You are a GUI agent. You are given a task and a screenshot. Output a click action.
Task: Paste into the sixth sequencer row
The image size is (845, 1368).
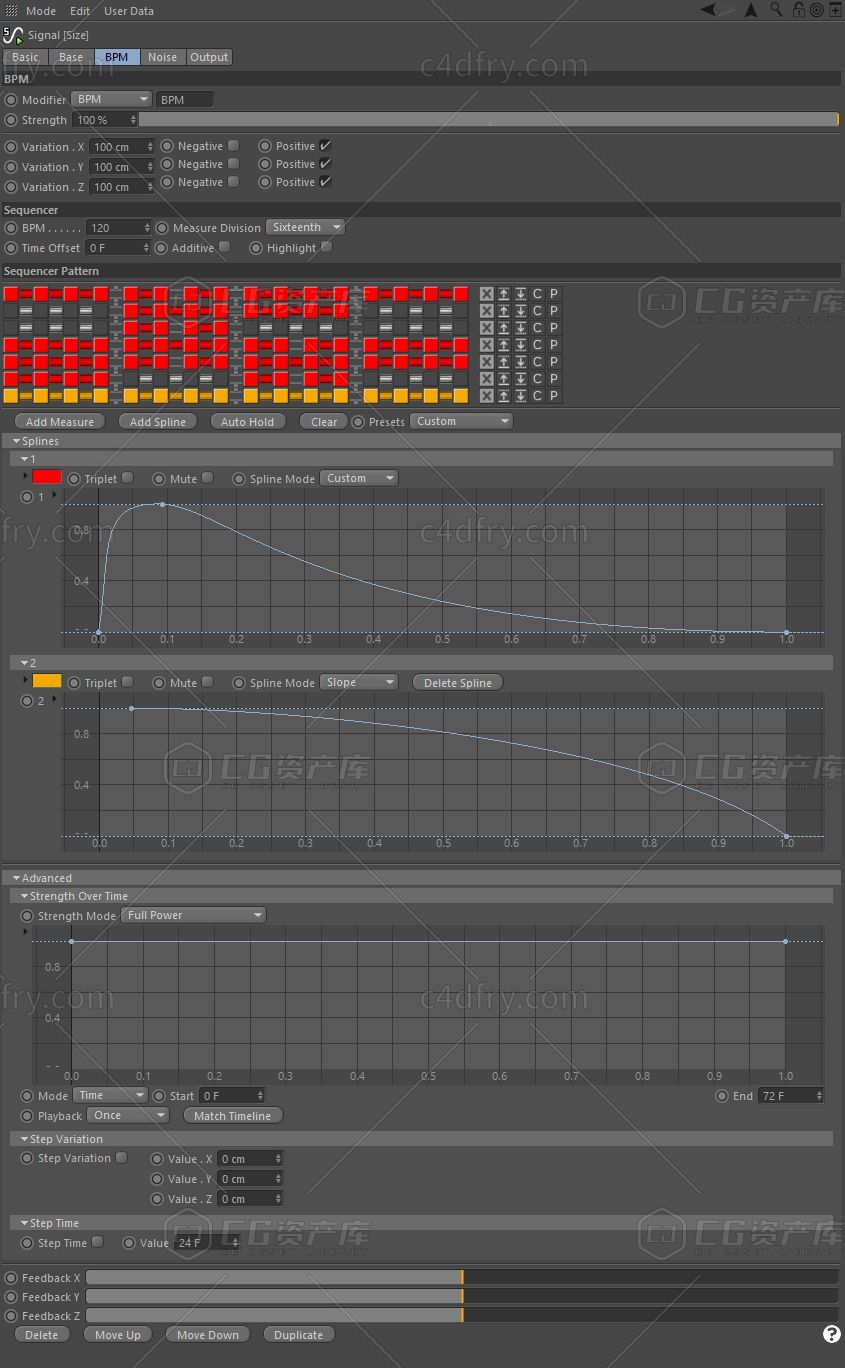coord(554,379)
